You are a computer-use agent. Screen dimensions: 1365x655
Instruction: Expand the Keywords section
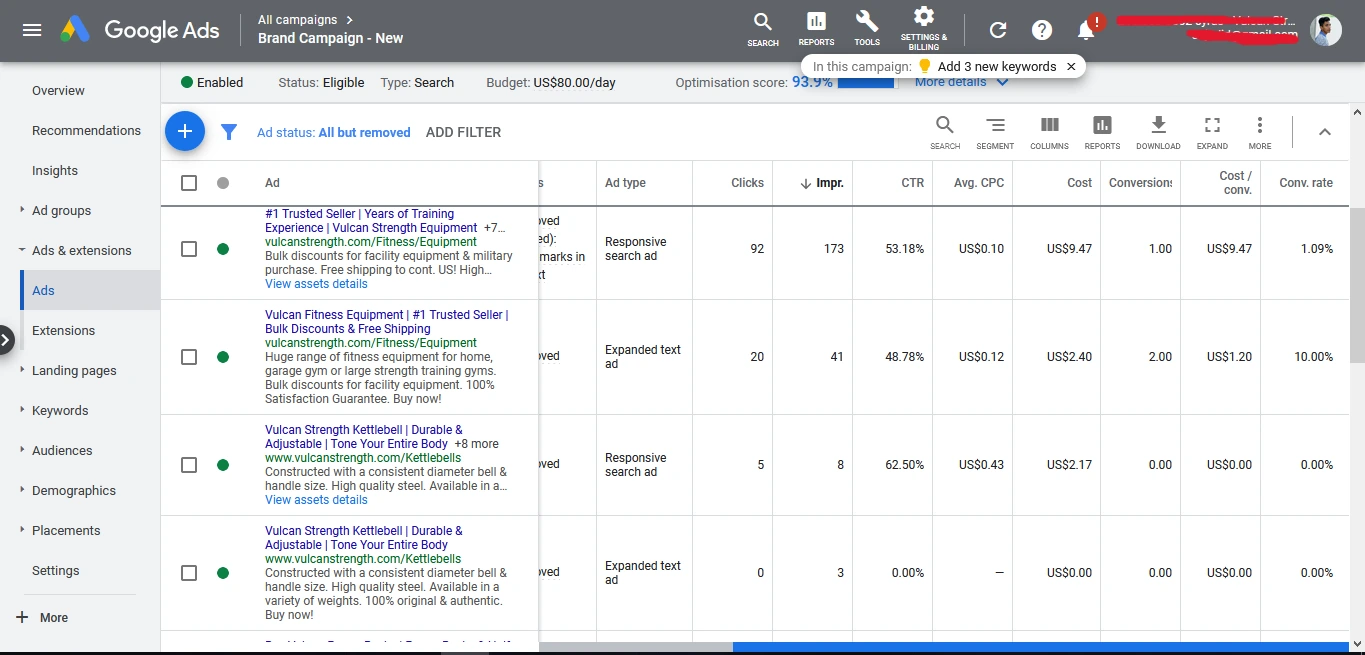pyautogui.click(x=22, y=410)
